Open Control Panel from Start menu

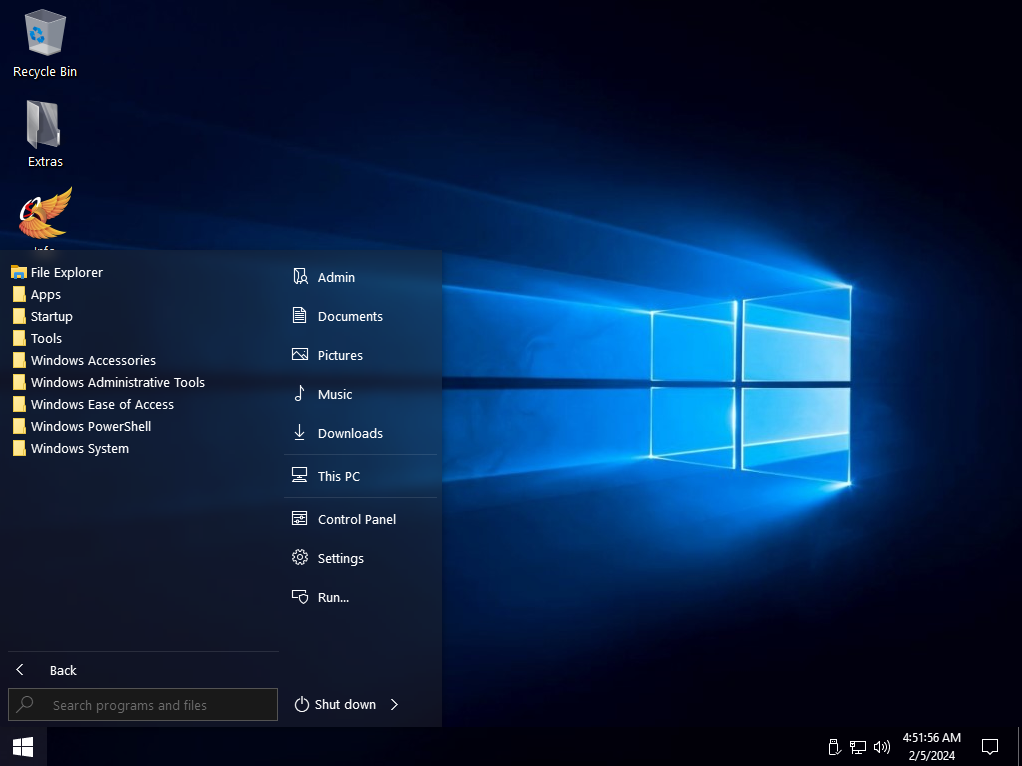(356, 519)
